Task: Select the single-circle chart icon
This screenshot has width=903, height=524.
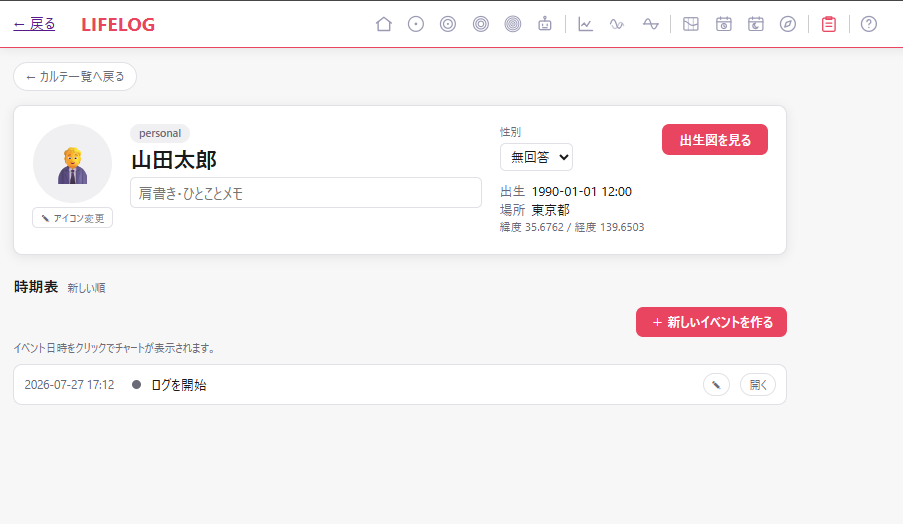Action: point(416,24)
